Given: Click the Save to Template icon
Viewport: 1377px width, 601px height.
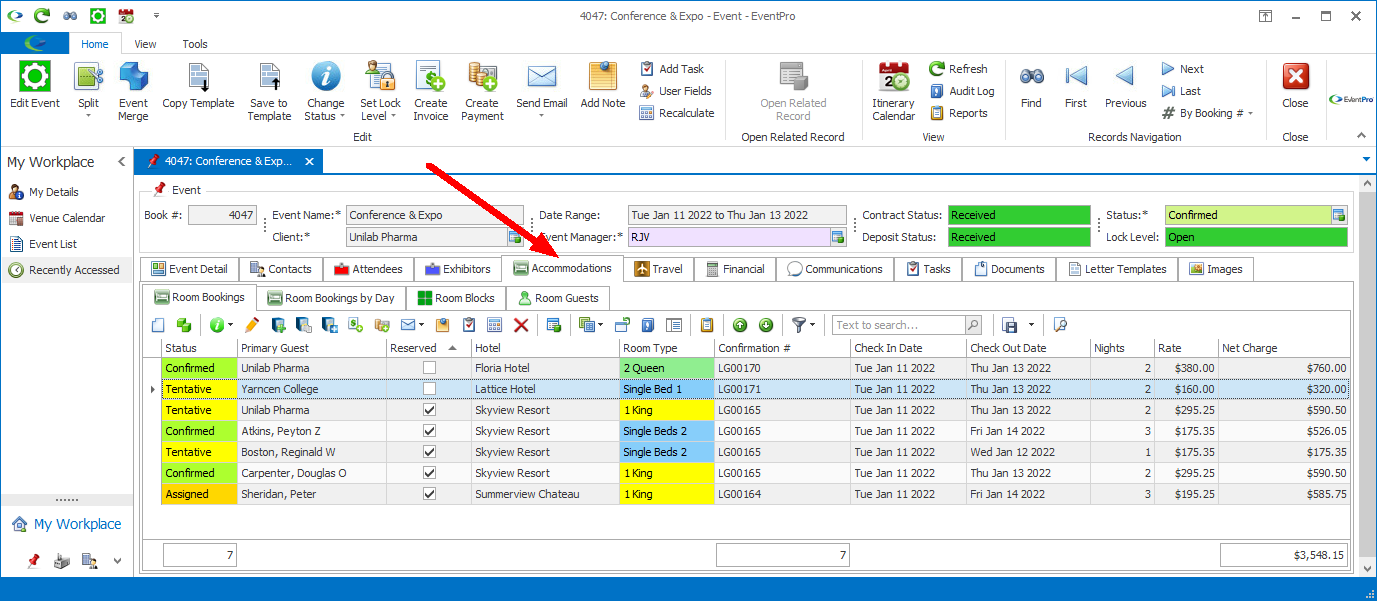Looking at the screenshot, I should [x=269, y=77].
